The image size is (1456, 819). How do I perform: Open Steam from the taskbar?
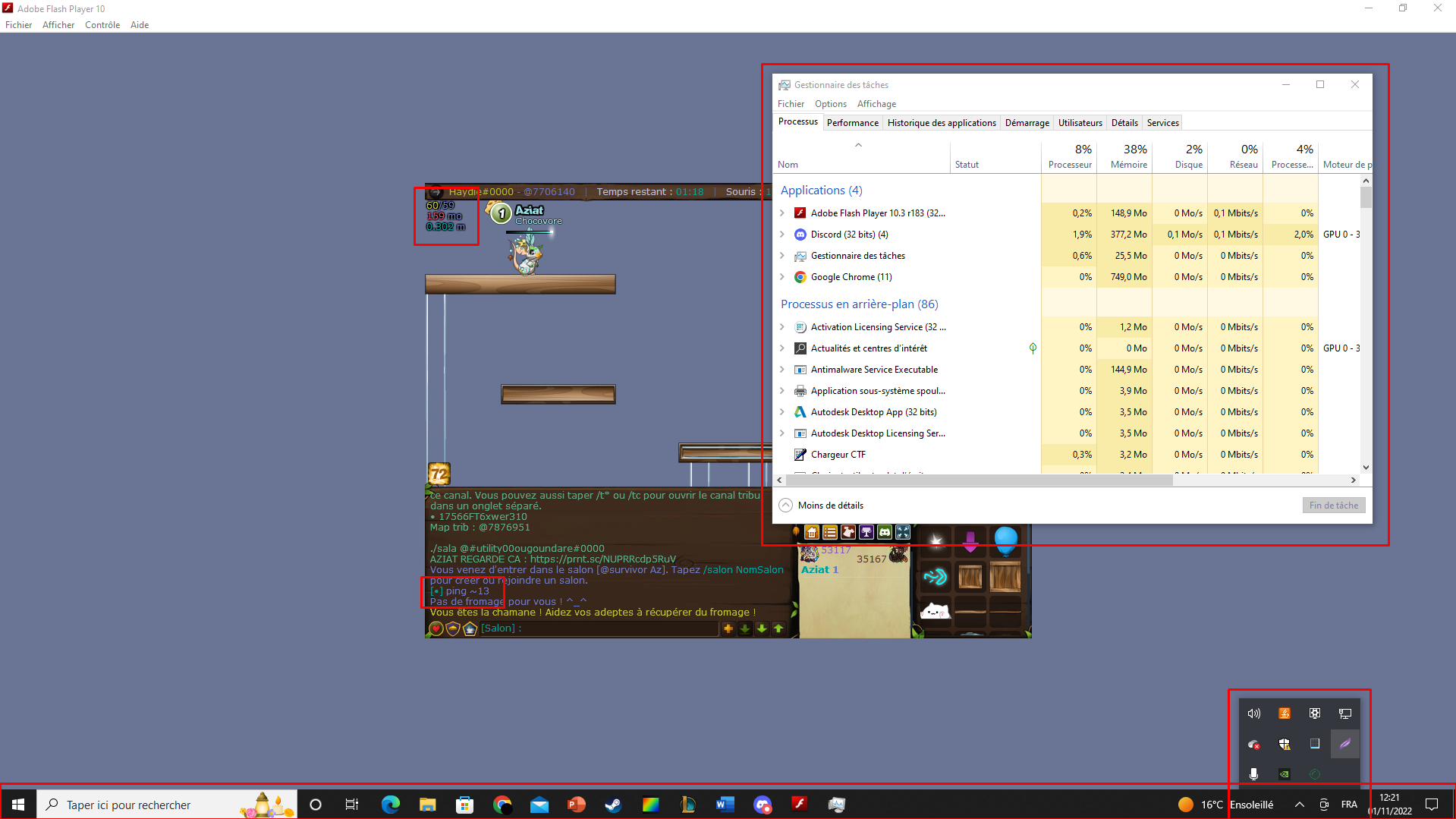(613, 805)
